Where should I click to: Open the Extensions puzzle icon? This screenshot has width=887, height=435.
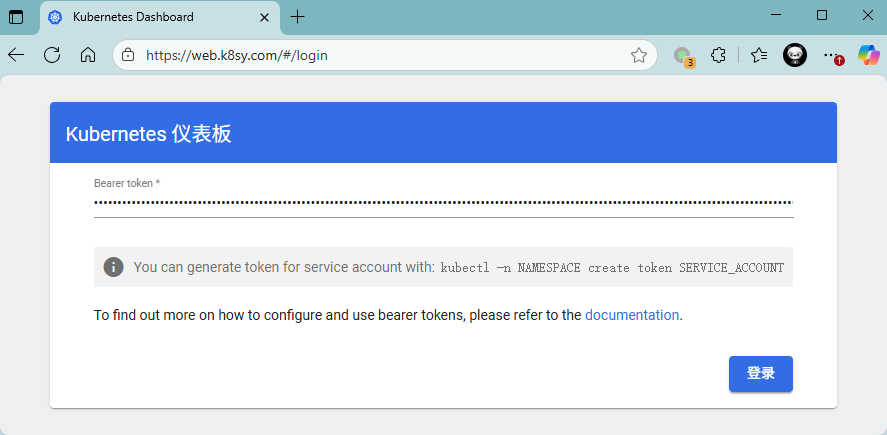718,56
